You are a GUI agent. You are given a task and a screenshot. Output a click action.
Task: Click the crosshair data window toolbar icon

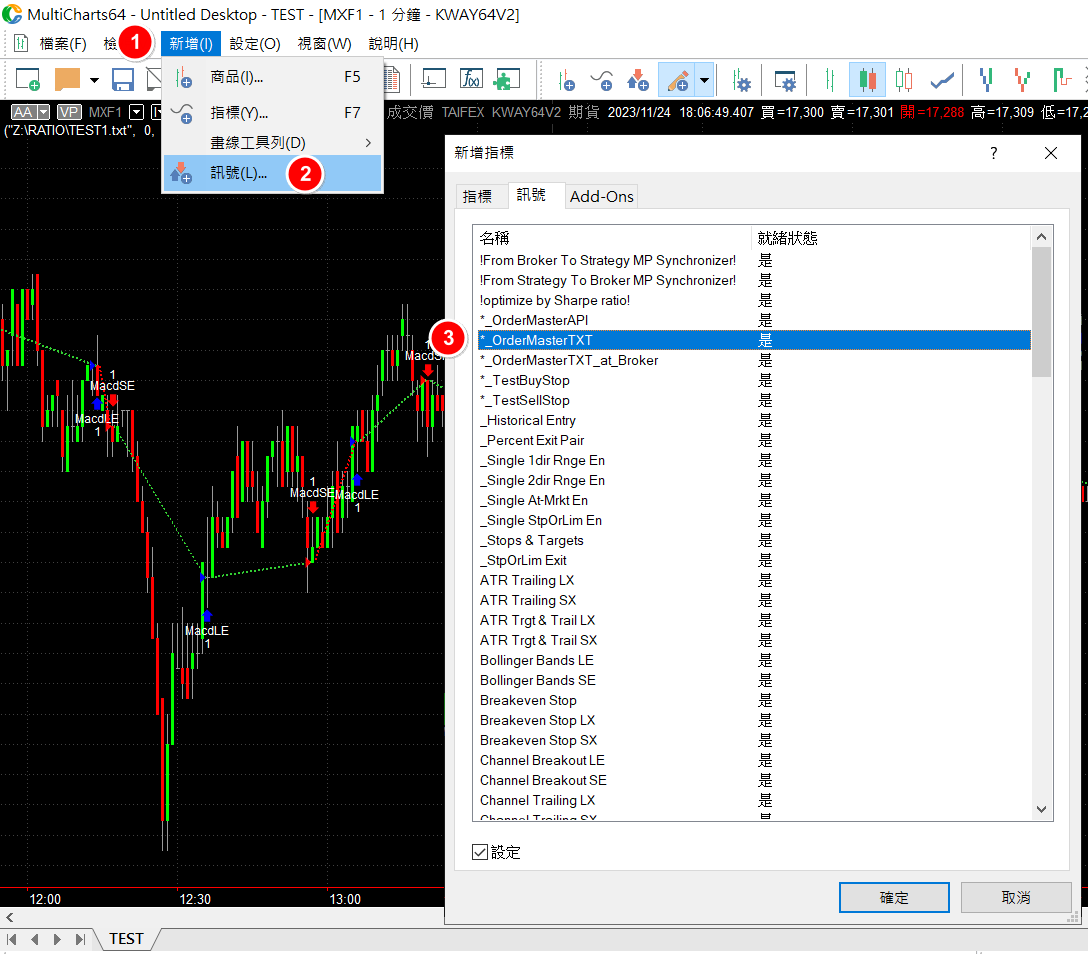[434, 80]
